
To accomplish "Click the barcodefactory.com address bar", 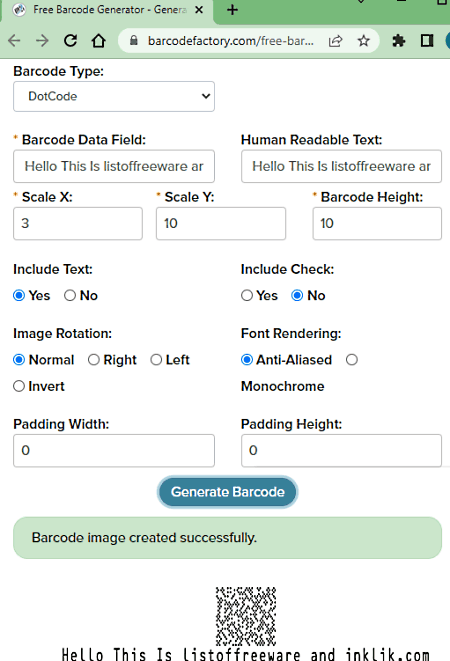I will coord(230,41).
